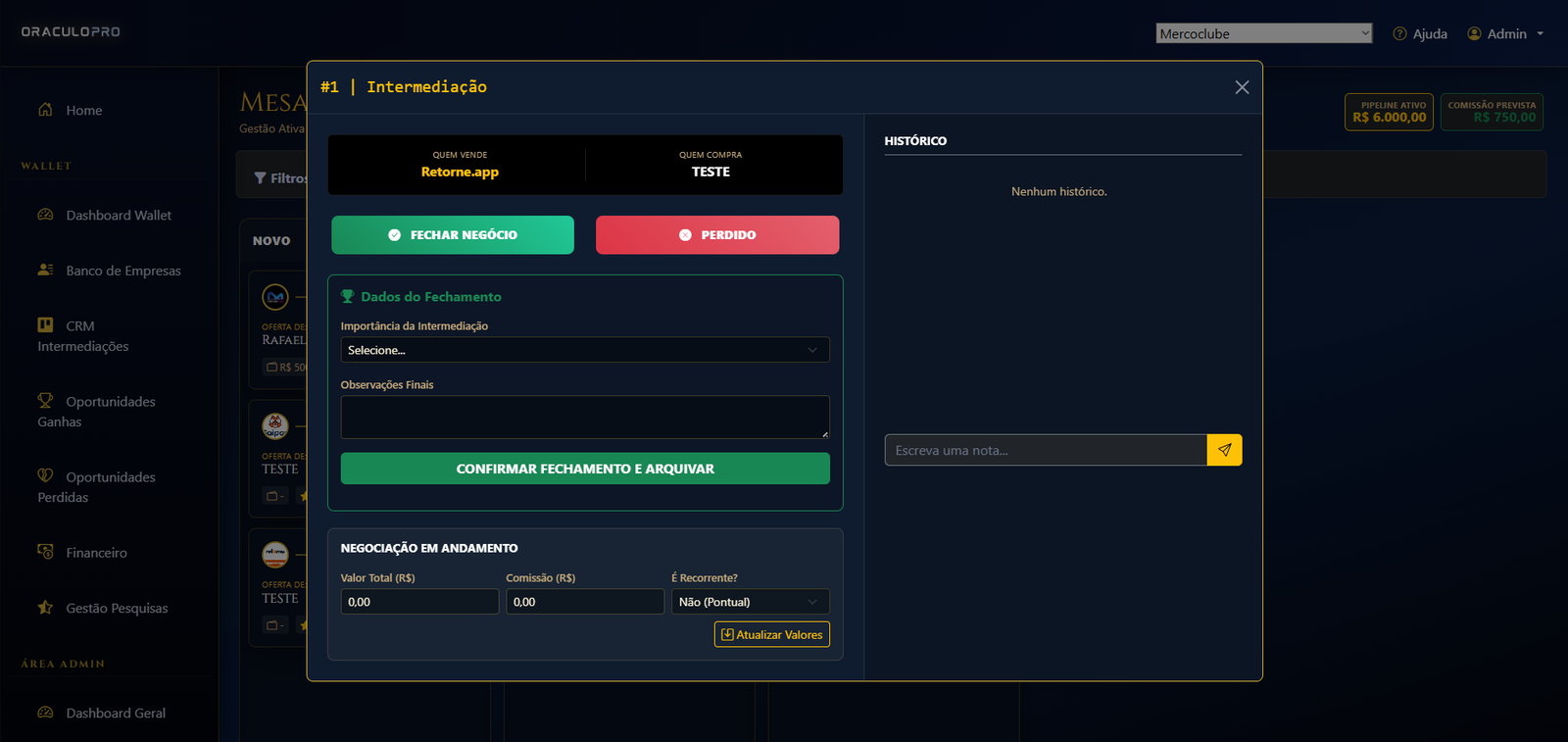Viewport: 1568px width, 742px height.
Task: Click the FECHAR NEGÓCIO button
Action: (453, 235)
